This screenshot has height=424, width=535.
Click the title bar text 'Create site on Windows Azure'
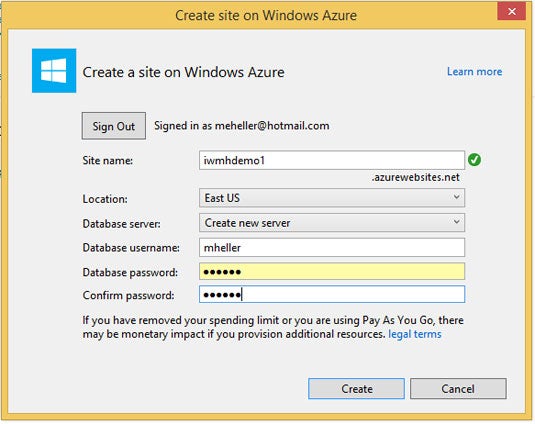(266, 15)
